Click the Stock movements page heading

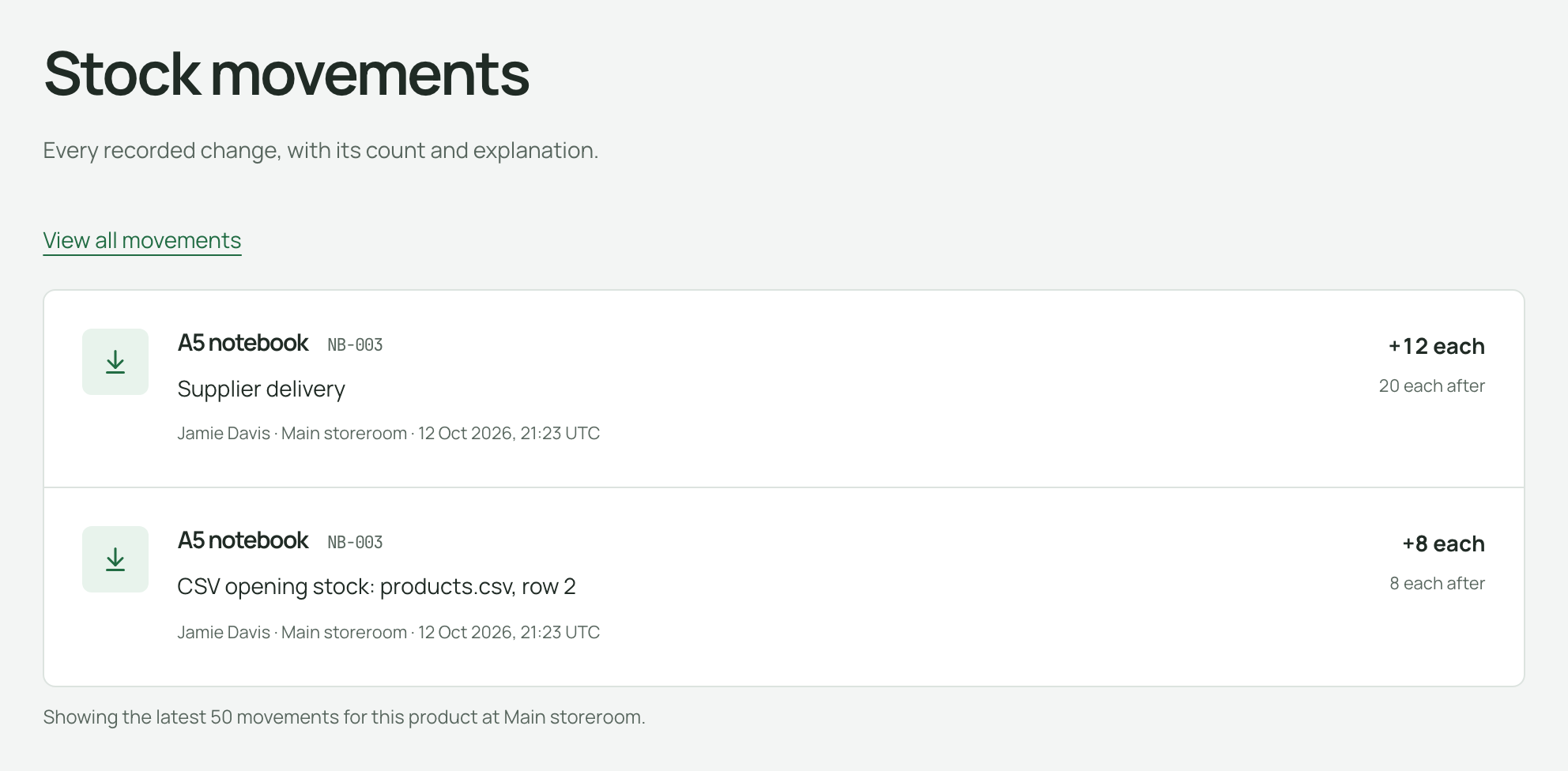click(x=286, y=73)
